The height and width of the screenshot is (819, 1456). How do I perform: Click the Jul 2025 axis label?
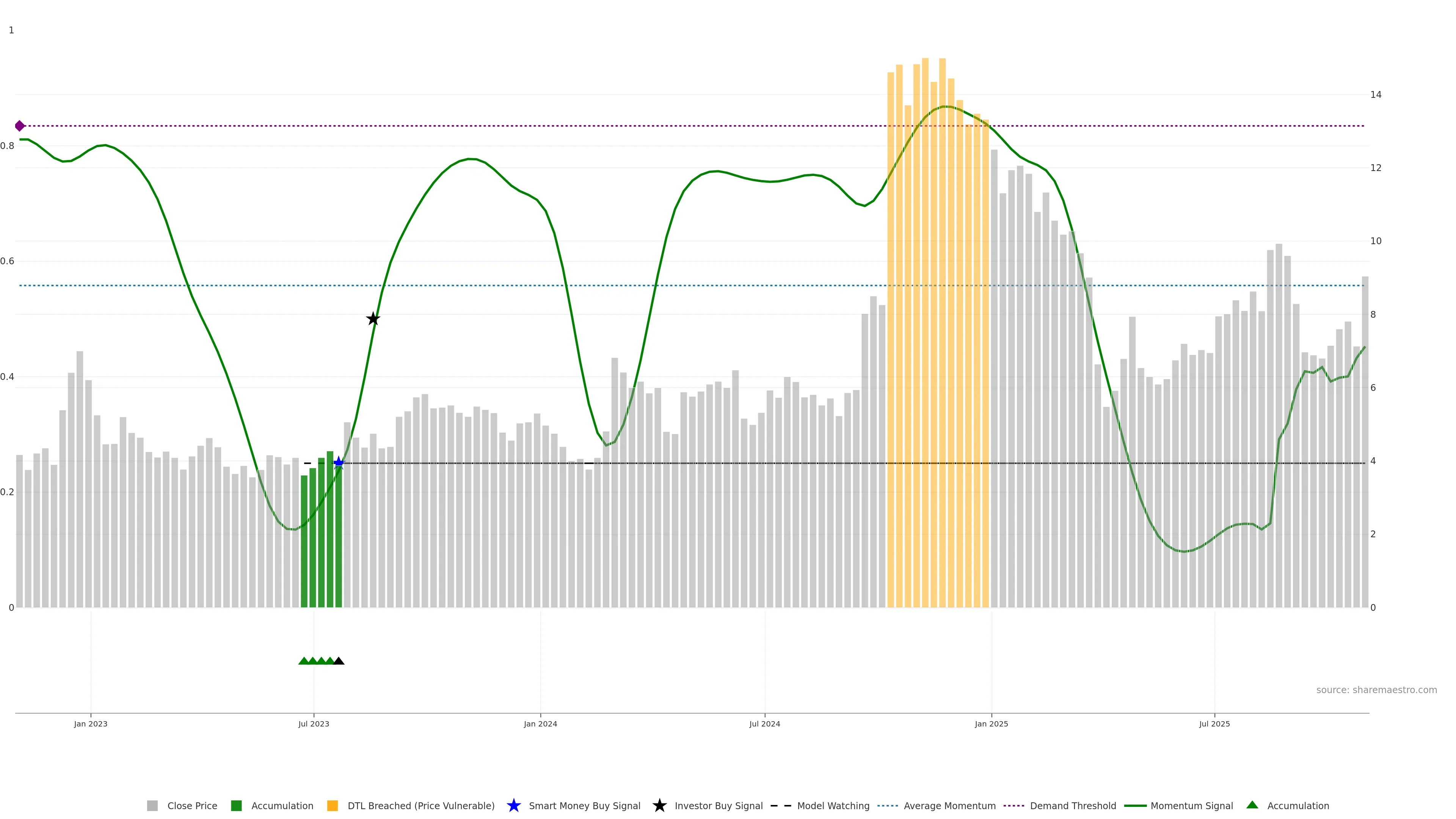[x=1214, y=724]
